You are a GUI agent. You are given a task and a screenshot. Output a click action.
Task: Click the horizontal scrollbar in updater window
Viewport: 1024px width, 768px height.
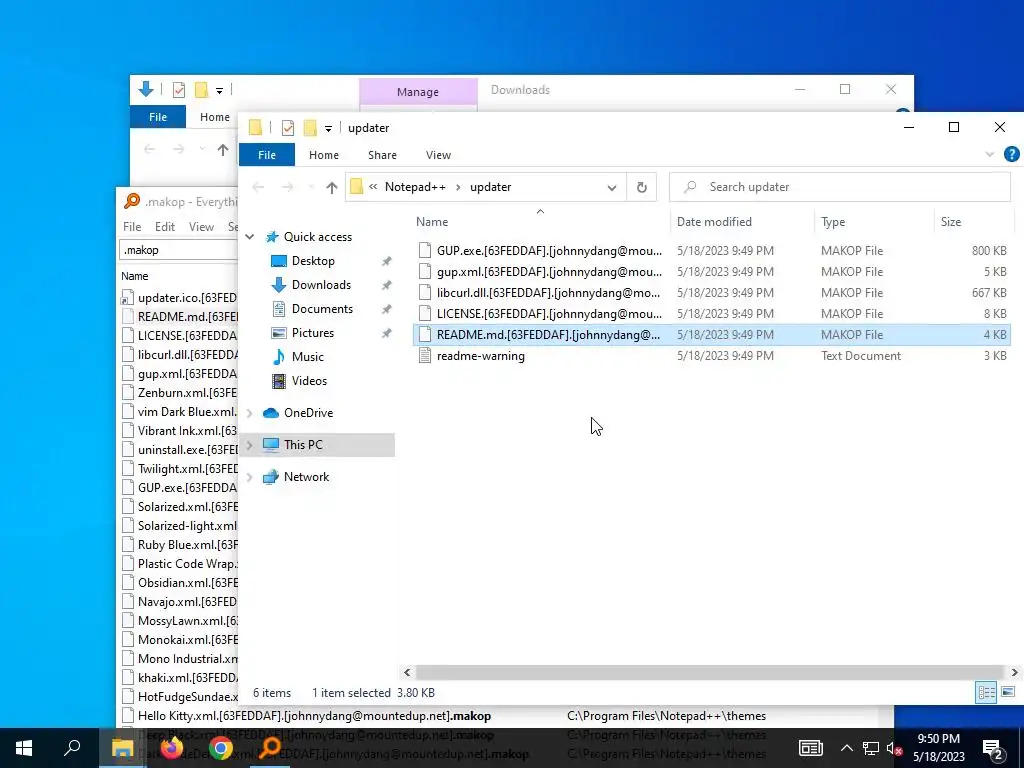coord(709,672)
